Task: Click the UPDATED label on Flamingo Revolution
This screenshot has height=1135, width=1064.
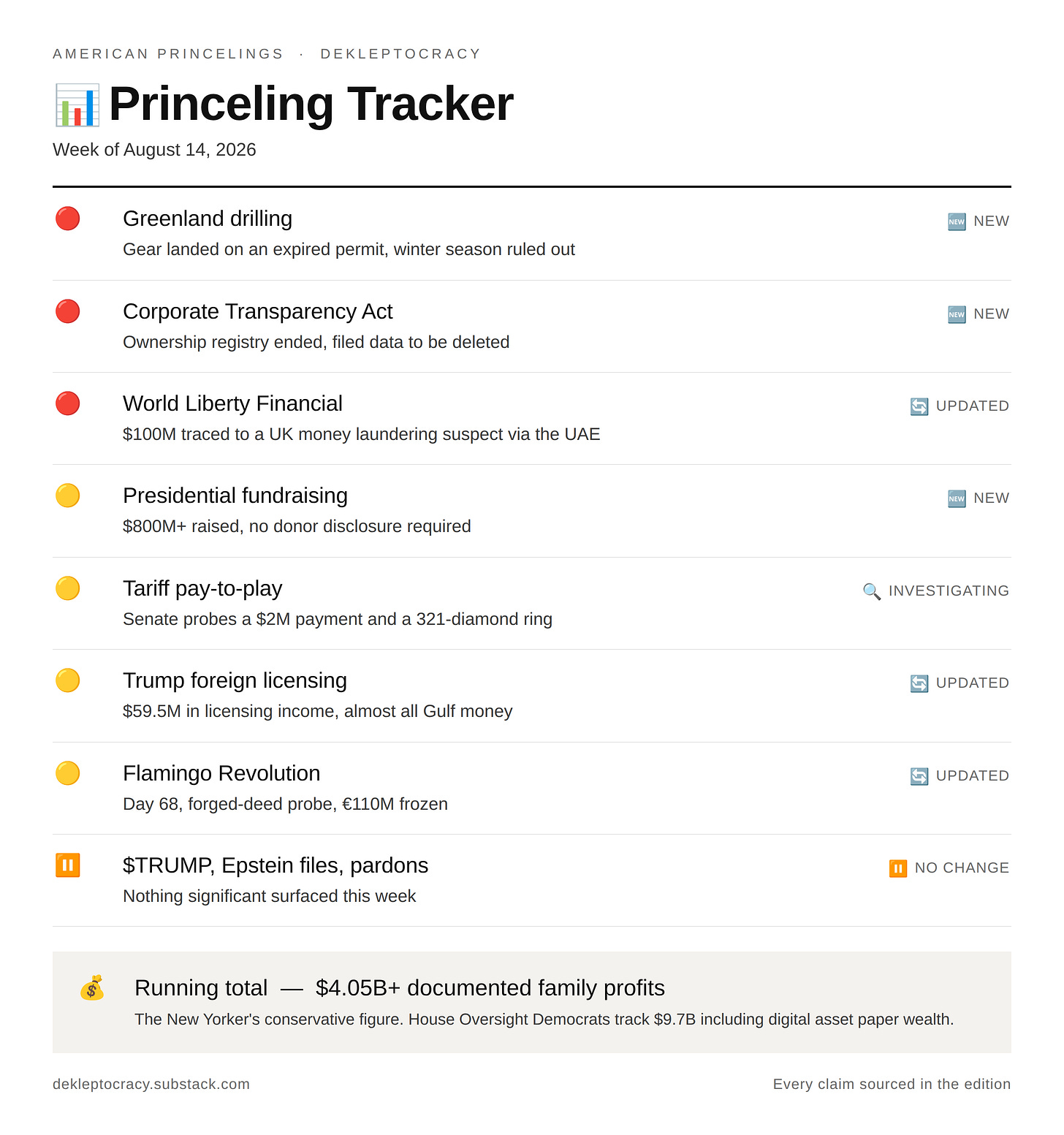Action: coord(973,775)
